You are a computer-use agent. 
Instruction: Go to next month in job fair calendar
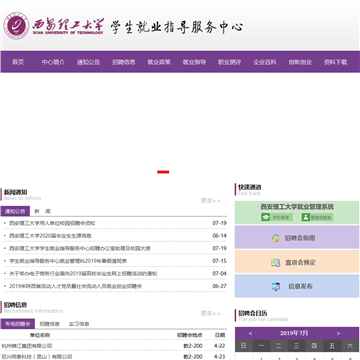(x=338, y=333)
